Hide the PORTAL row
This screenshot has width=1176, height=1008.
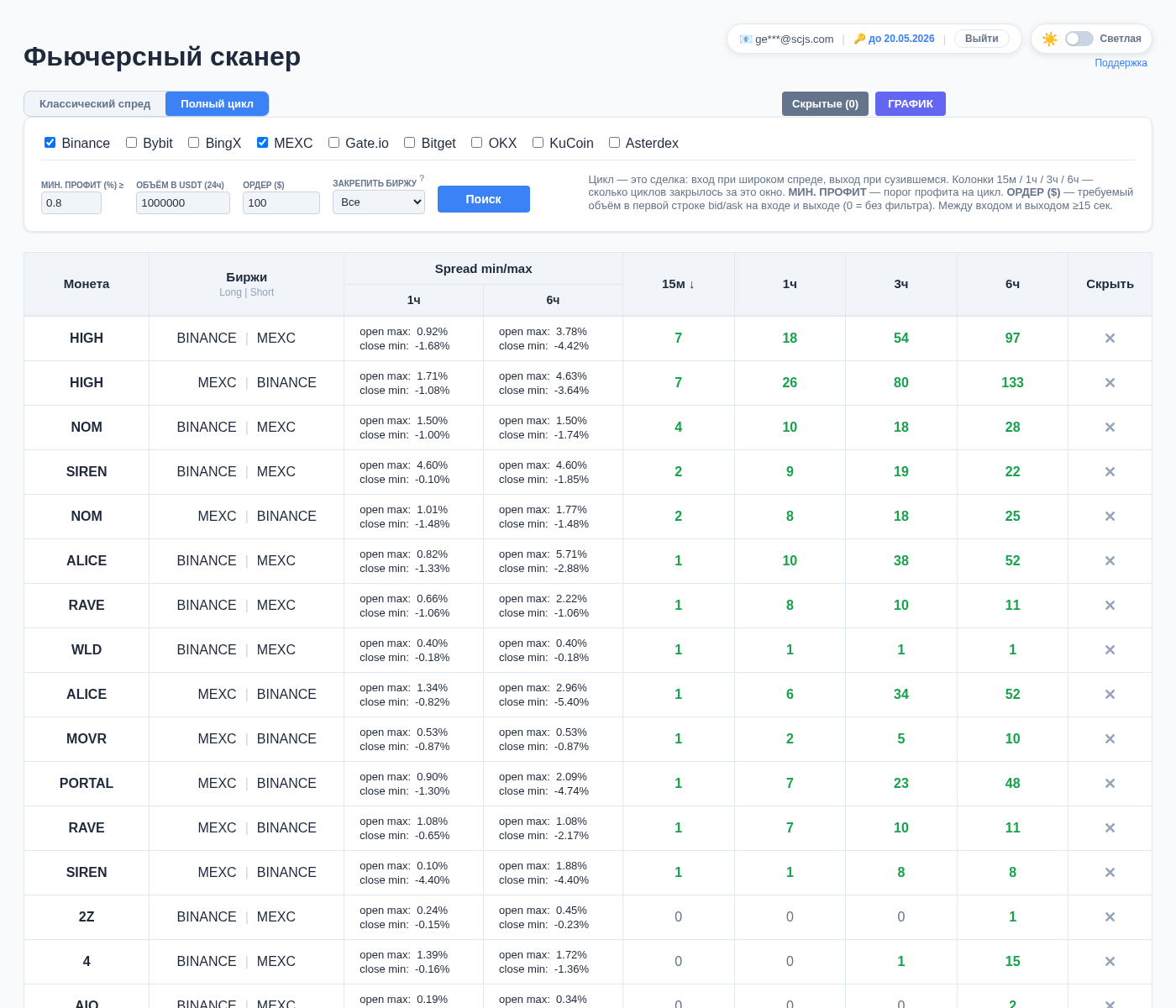point(1110,784)
